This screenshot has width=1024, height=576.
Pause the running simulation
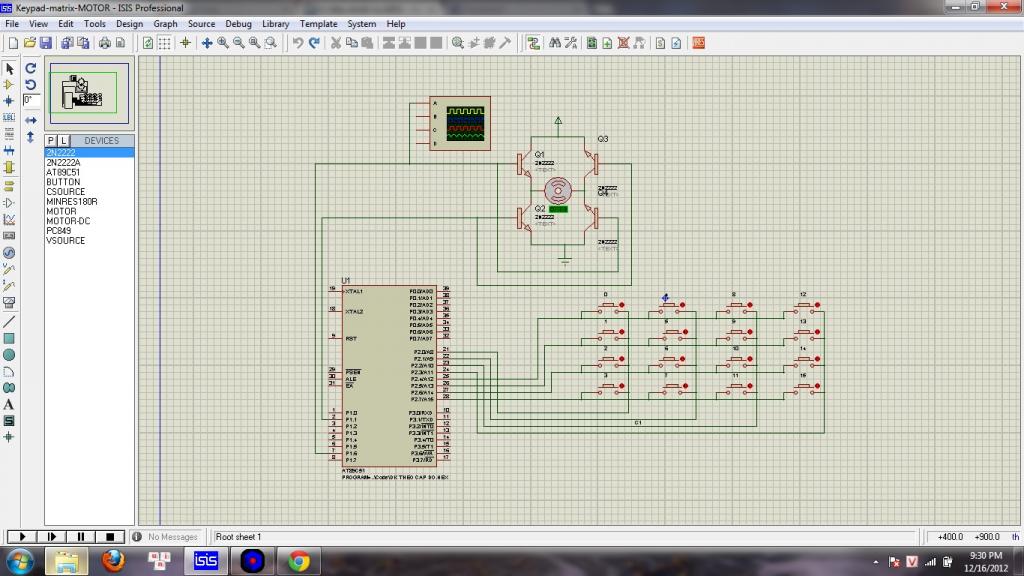point(83,537)
